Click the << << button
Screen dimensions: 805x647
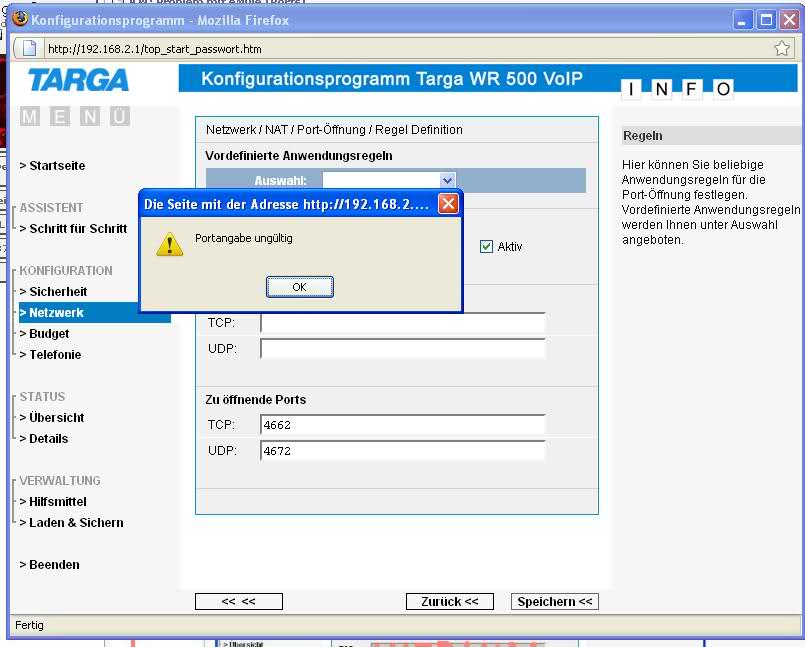(x=239, y=601)
